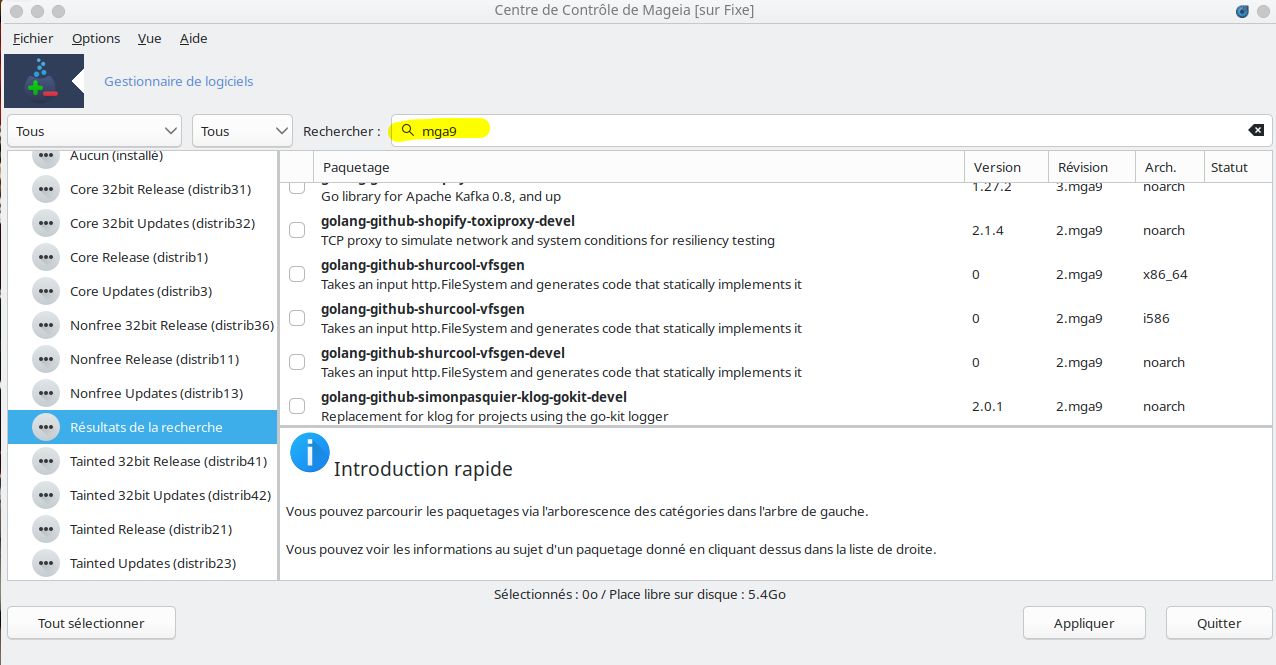Click the Tout sélectionner button

[x=91, y=623]
